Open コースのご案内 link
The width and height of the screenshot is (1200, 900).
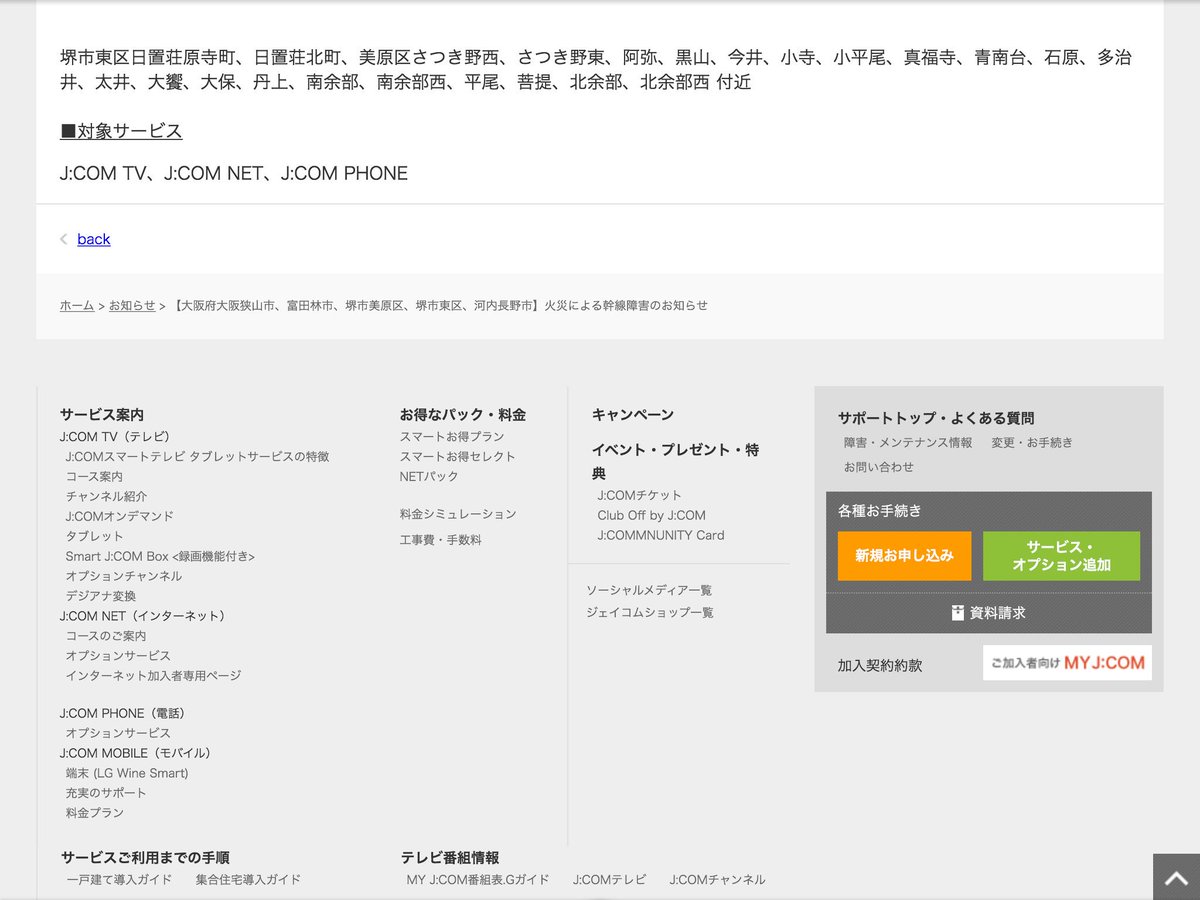106,636
